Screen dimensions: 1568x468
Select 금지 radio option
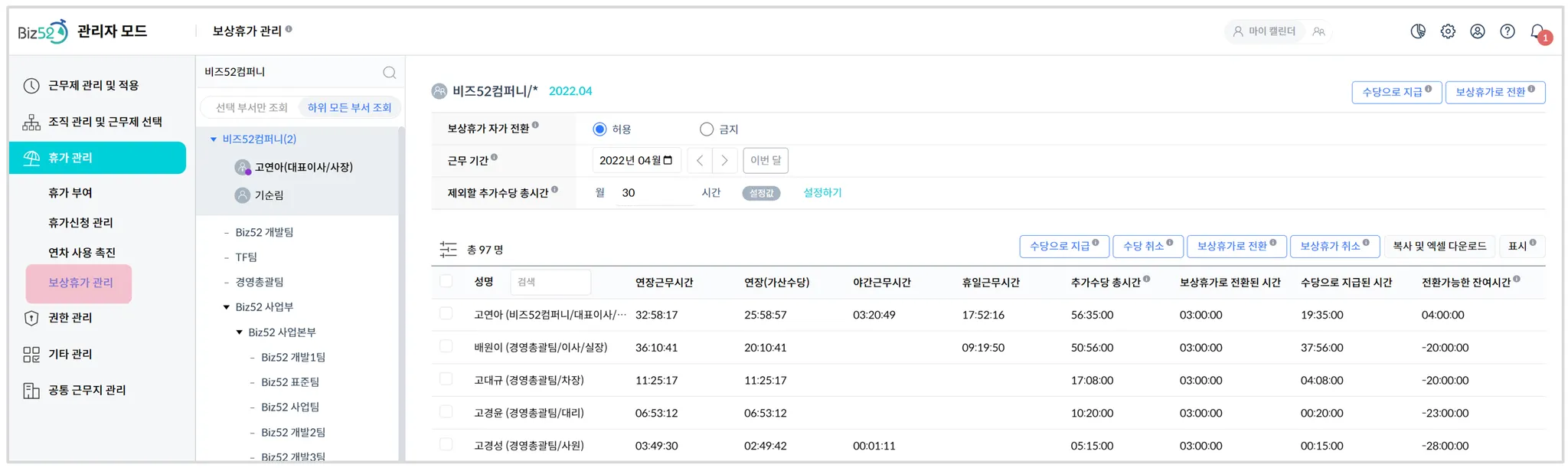707,129
